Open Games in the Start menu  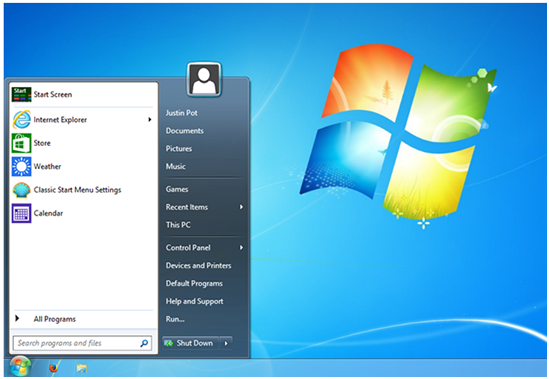point(177,189)
